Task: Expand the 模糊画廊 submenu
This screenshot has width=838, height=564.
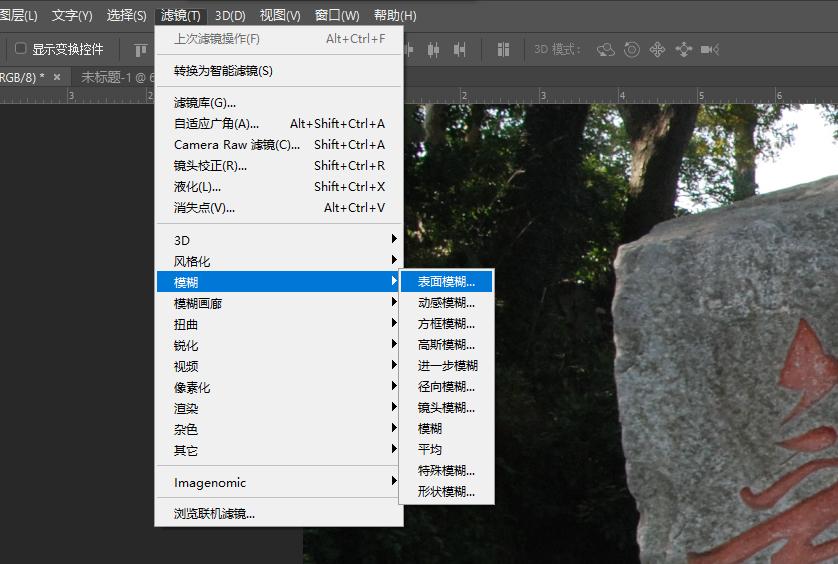Action: point(279,303)
